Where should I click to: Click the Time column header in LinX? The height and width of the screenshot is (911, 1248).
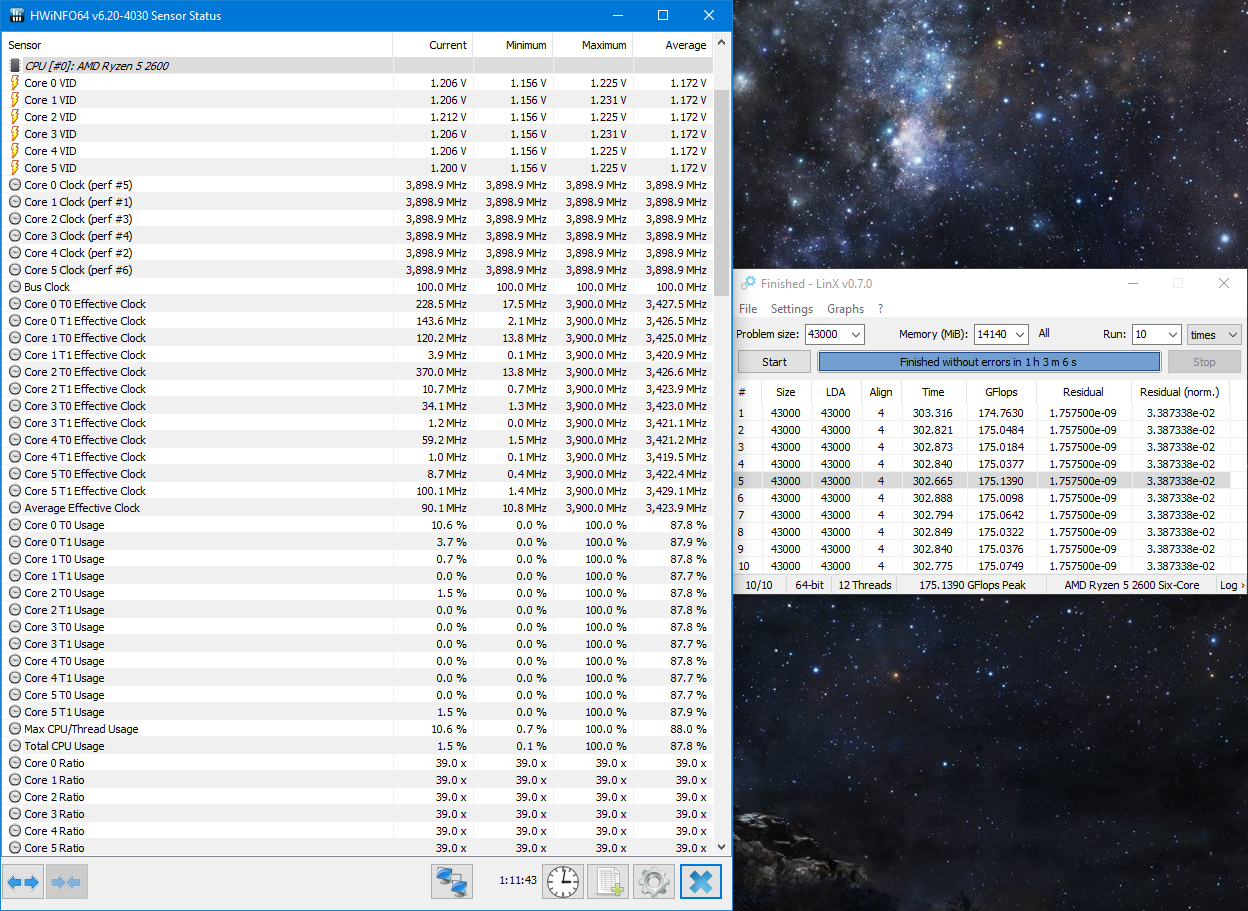click(933, 392)
